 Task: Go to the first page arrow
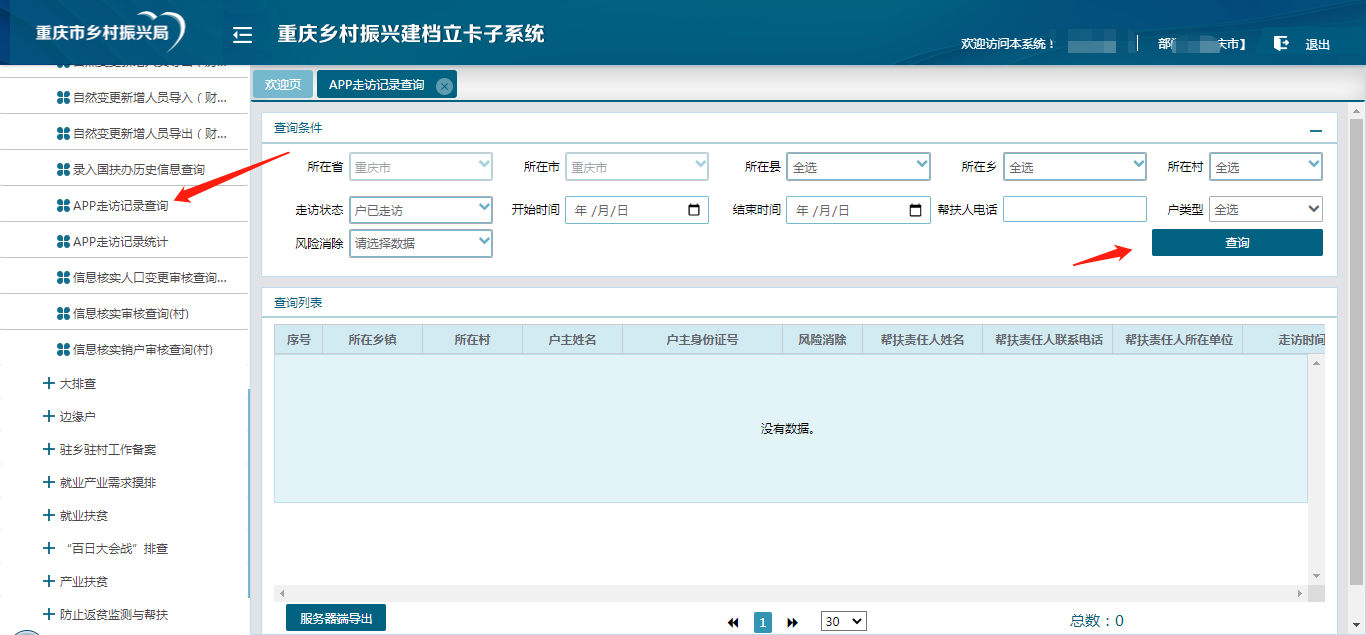[733, 622]
